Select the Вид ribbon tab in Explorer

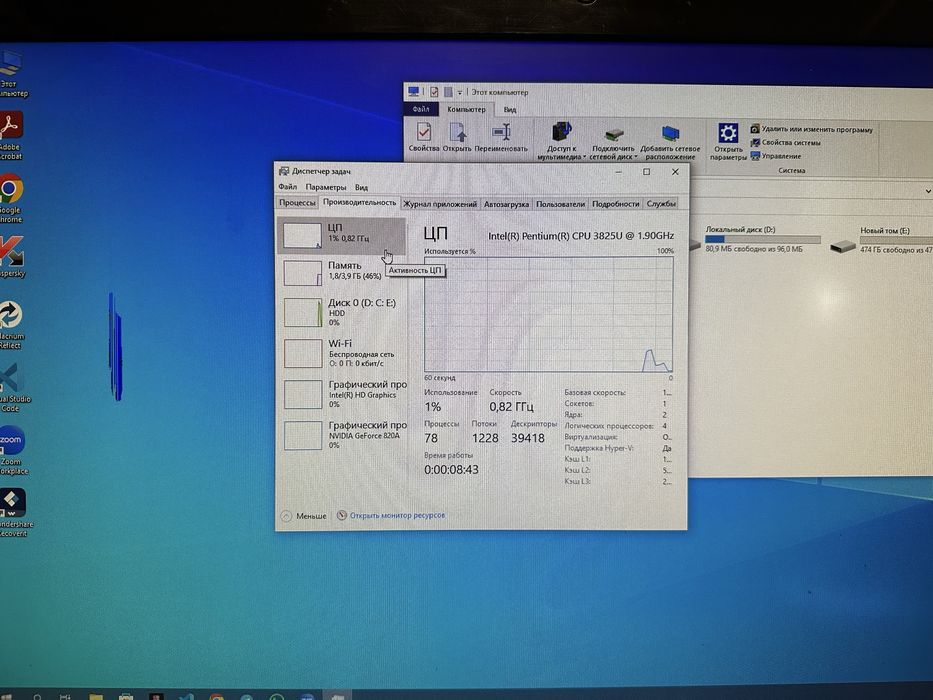pos(510,110)
